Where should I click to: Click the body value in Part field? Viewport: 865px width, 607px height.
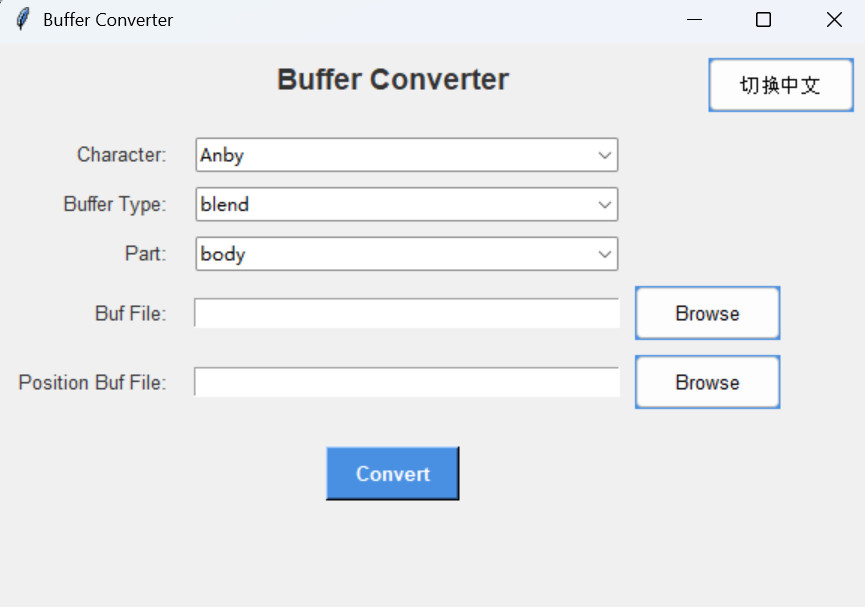tap(223, 254)
